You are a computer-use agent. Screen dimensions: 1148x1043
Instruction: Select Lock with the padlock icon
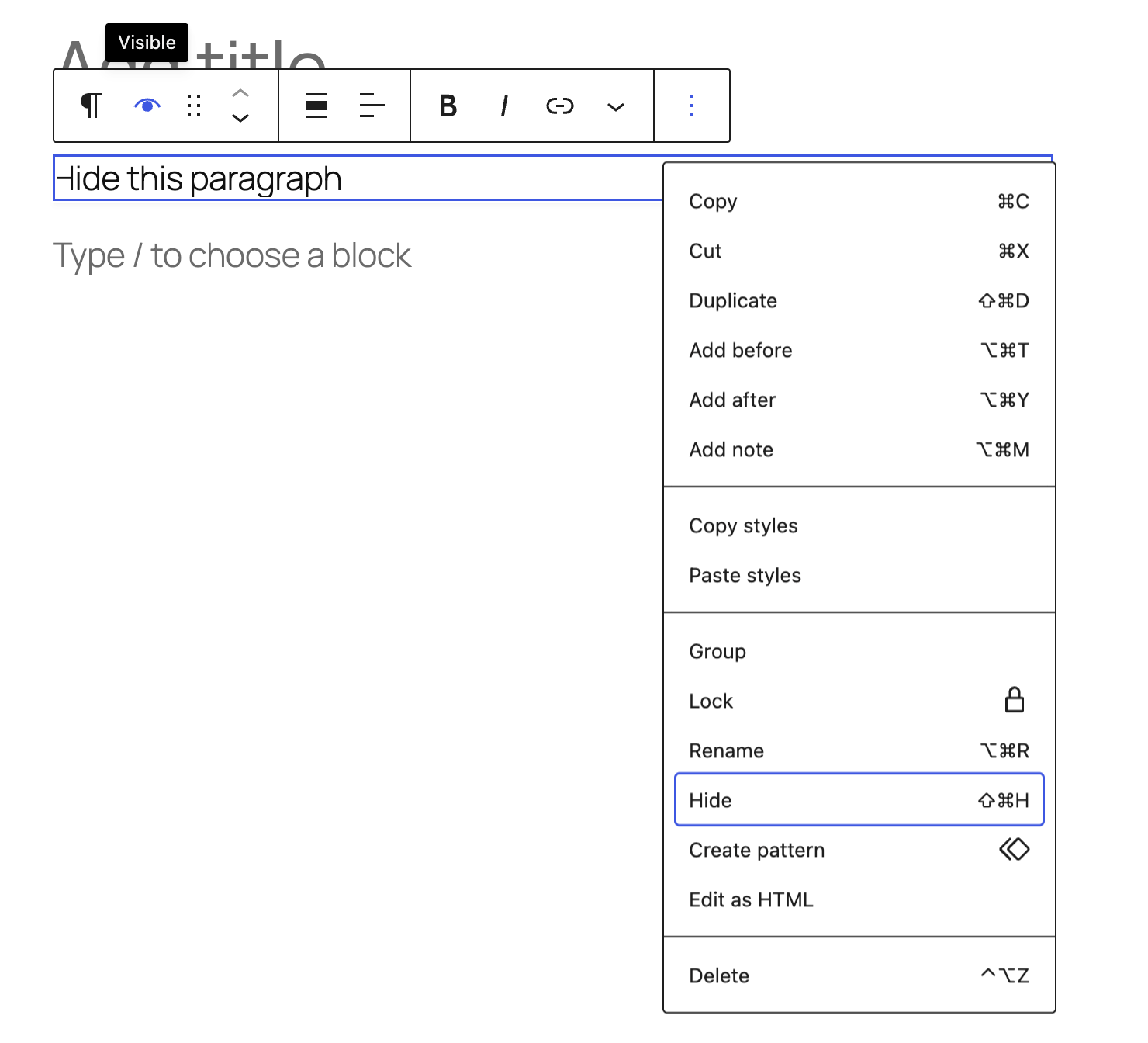(859, 701)
